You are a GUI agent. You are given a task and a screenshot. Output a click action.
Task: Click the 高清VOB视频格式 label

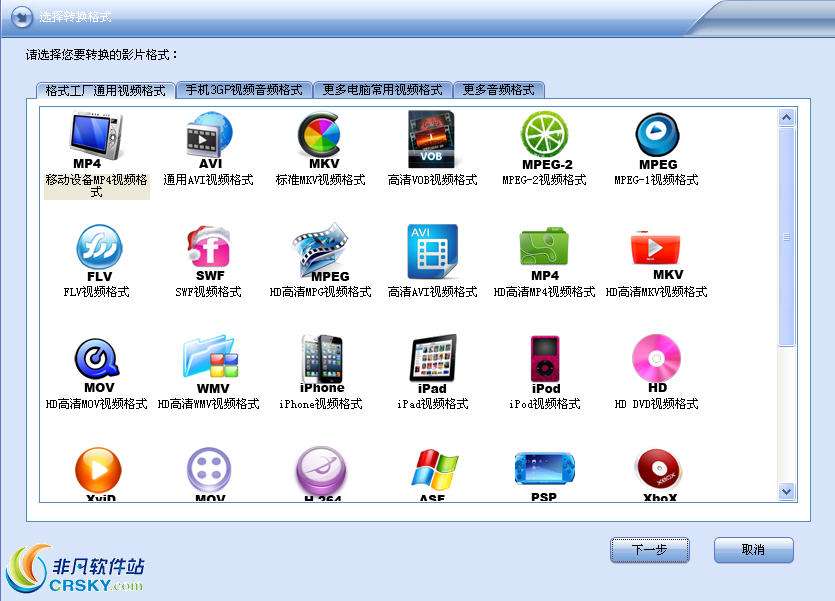(432, 180)
